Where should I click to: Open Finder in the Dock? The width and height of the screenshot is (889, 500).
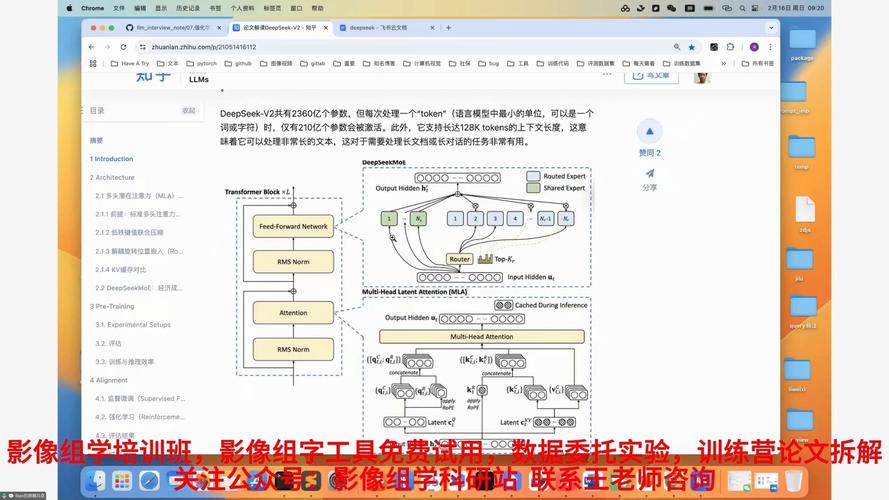[95, 481]
